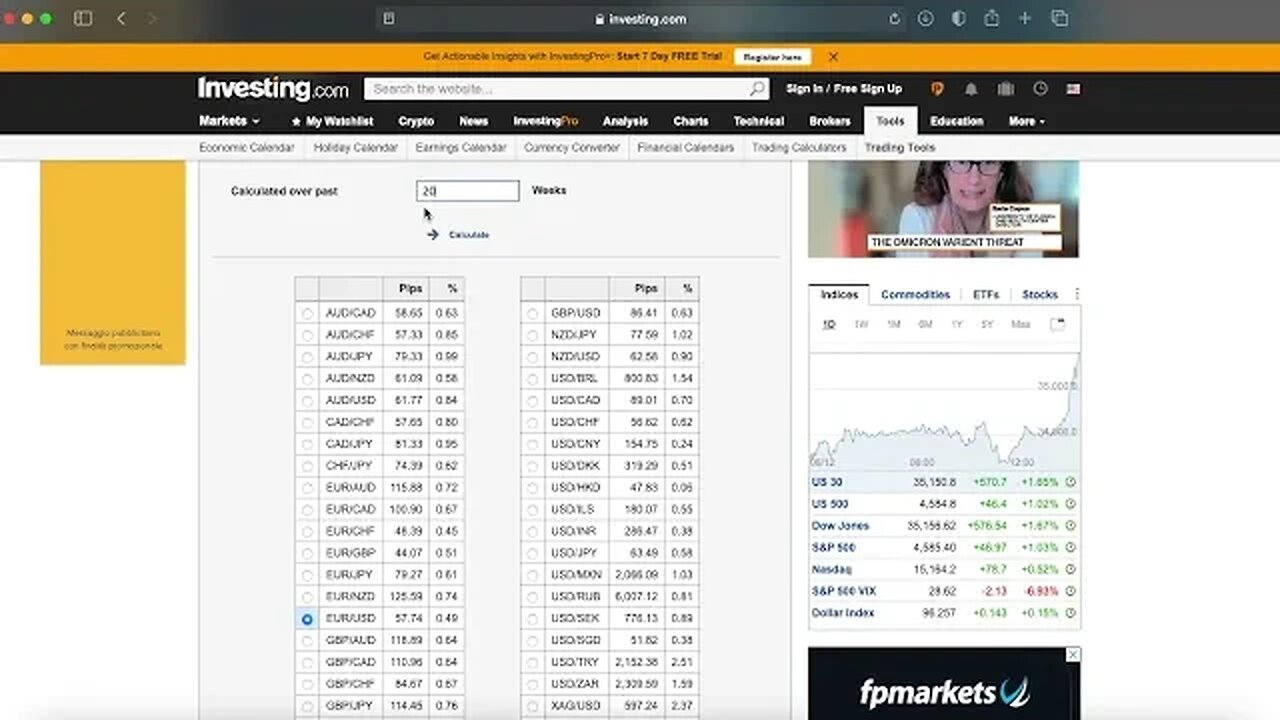1280x720 pixels.
Task: Close the fpmarkets ad with X icon
Action: pos(1073,654)
